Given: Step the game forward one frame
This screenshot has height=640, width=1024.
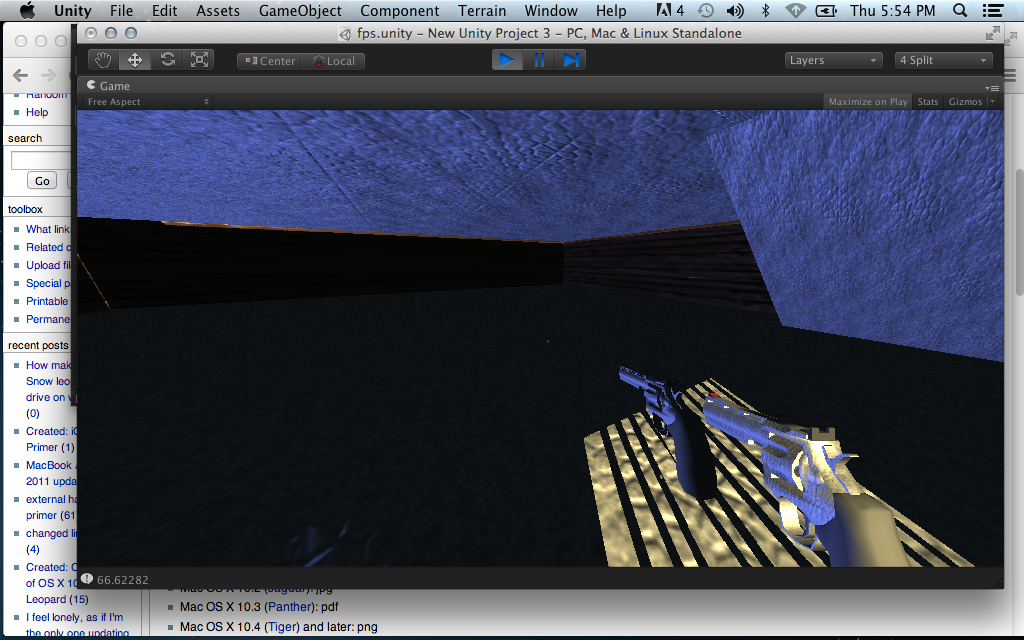Looking at the screenshot, I should [571, 60].
